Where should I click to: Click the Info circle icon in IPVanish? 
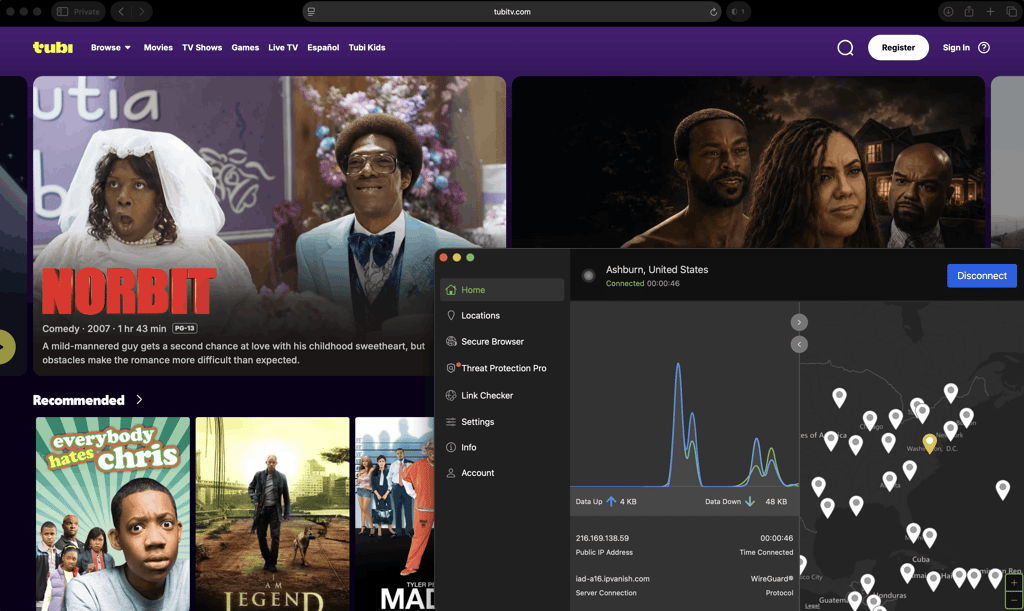coord(451,447)
